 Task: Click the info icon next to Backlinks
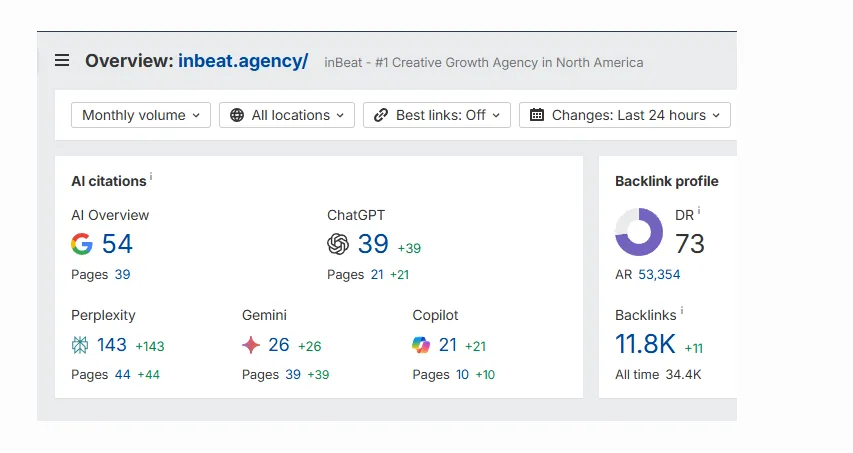[682, 311]
